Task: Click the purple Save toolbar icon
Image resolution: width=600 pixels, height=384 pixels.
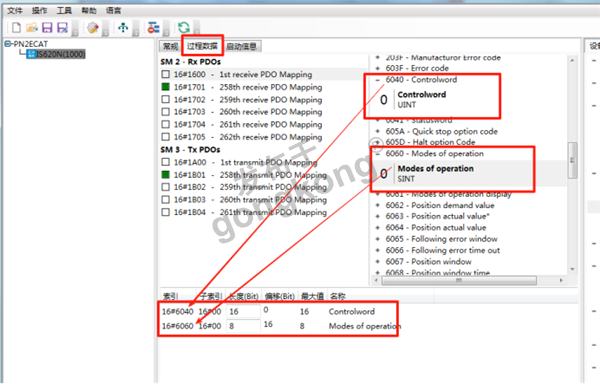Action: pyautogui.click(x=47, y=28)
